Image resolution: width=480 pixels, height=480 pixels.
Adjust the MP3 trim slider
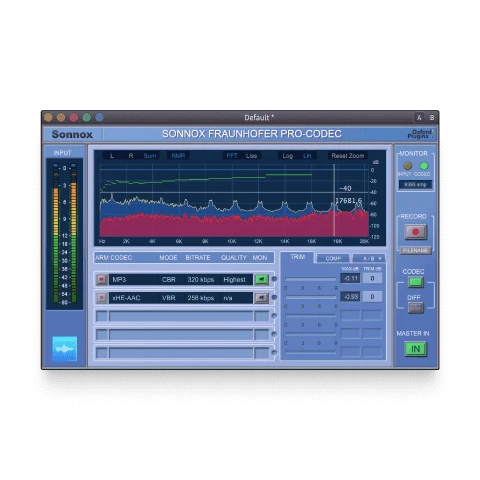click(x=310, y=279)
